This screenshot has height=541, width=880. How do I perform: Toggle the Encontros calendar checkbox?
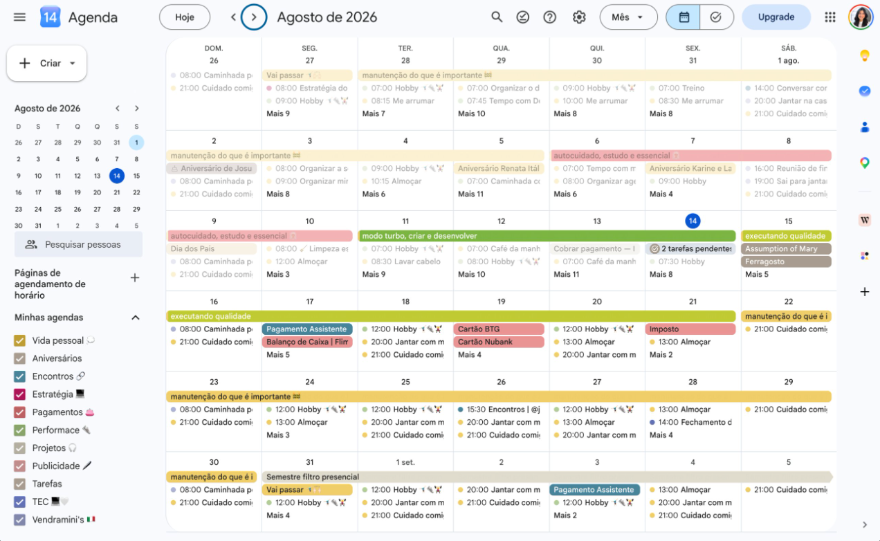(20, 377)
